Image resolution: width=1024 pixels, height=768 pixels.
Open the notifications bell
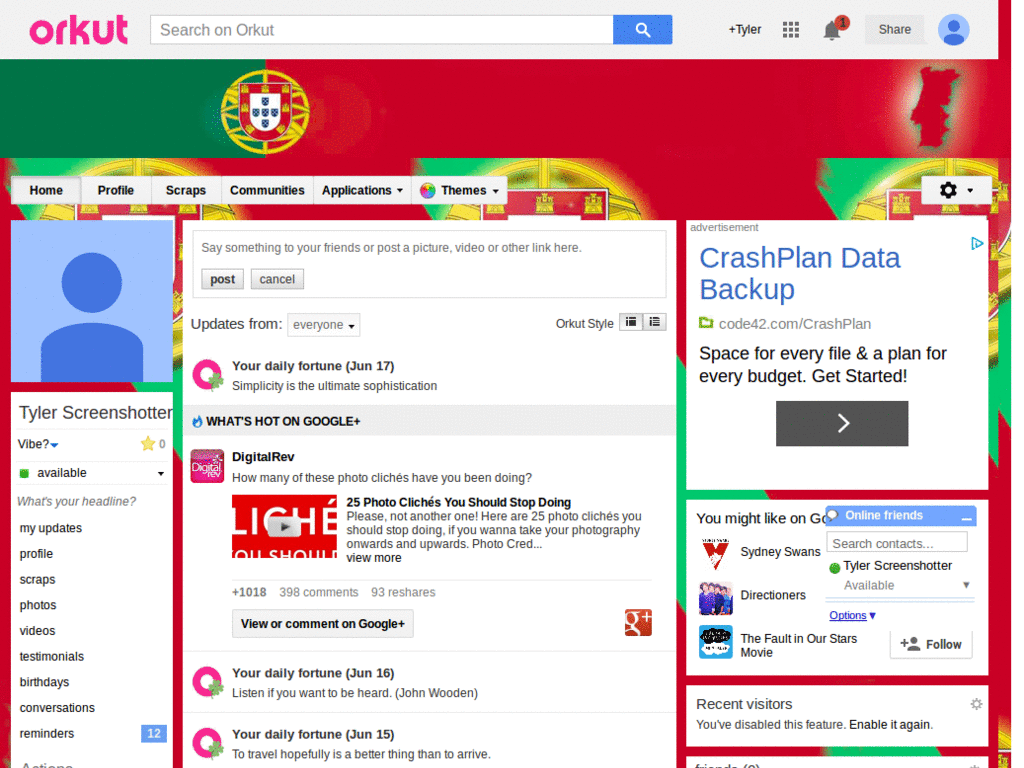834,29
